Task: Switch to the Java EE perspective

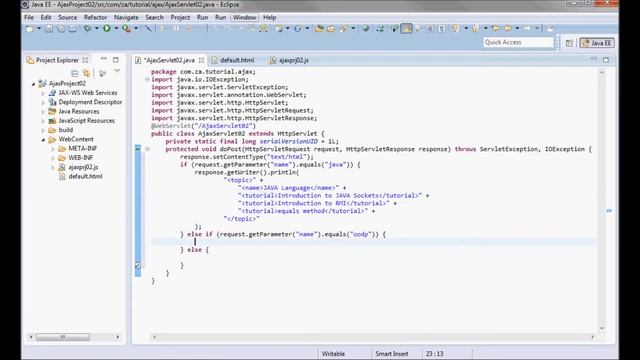Action: coord(597,43)
